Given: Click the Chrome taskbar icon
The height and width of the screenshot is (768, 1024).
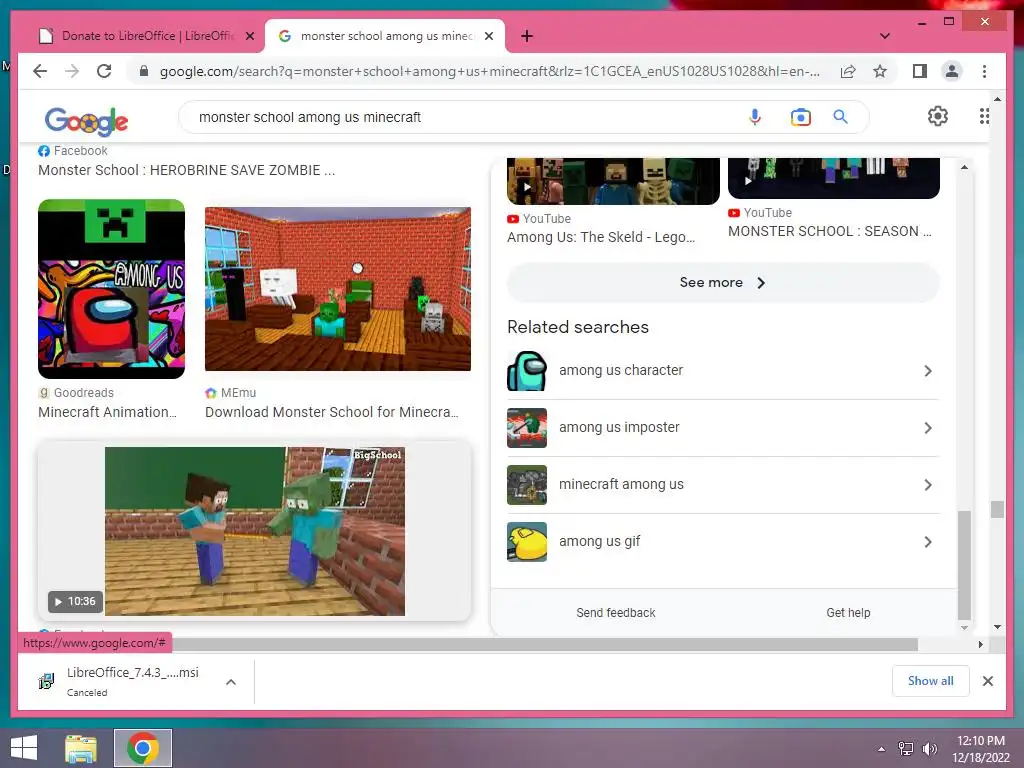Looking at the screenshot, I should (142, 748).
